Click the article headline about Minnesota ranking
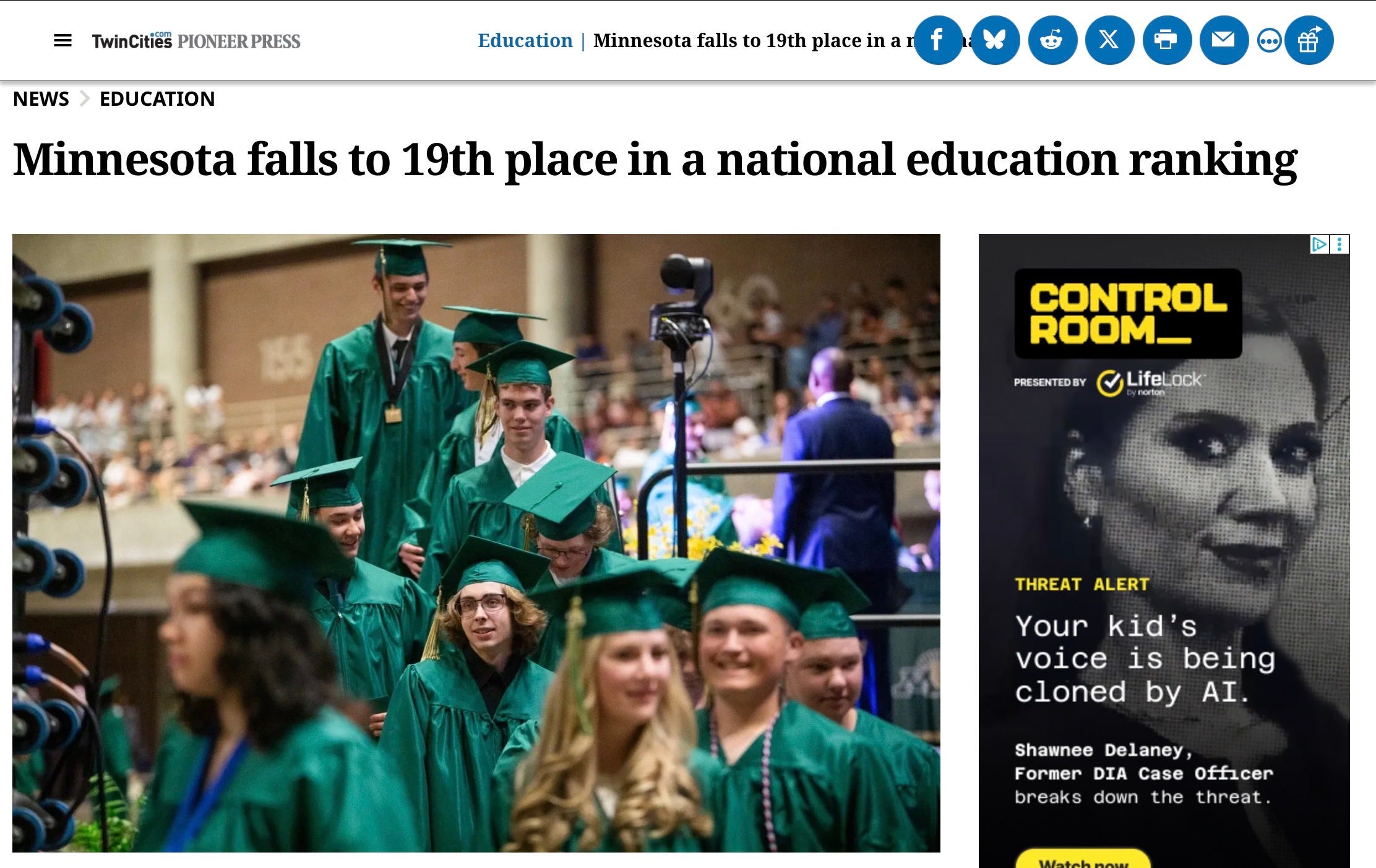Viewport: 1376px width, 868px height. coord(655,160)
